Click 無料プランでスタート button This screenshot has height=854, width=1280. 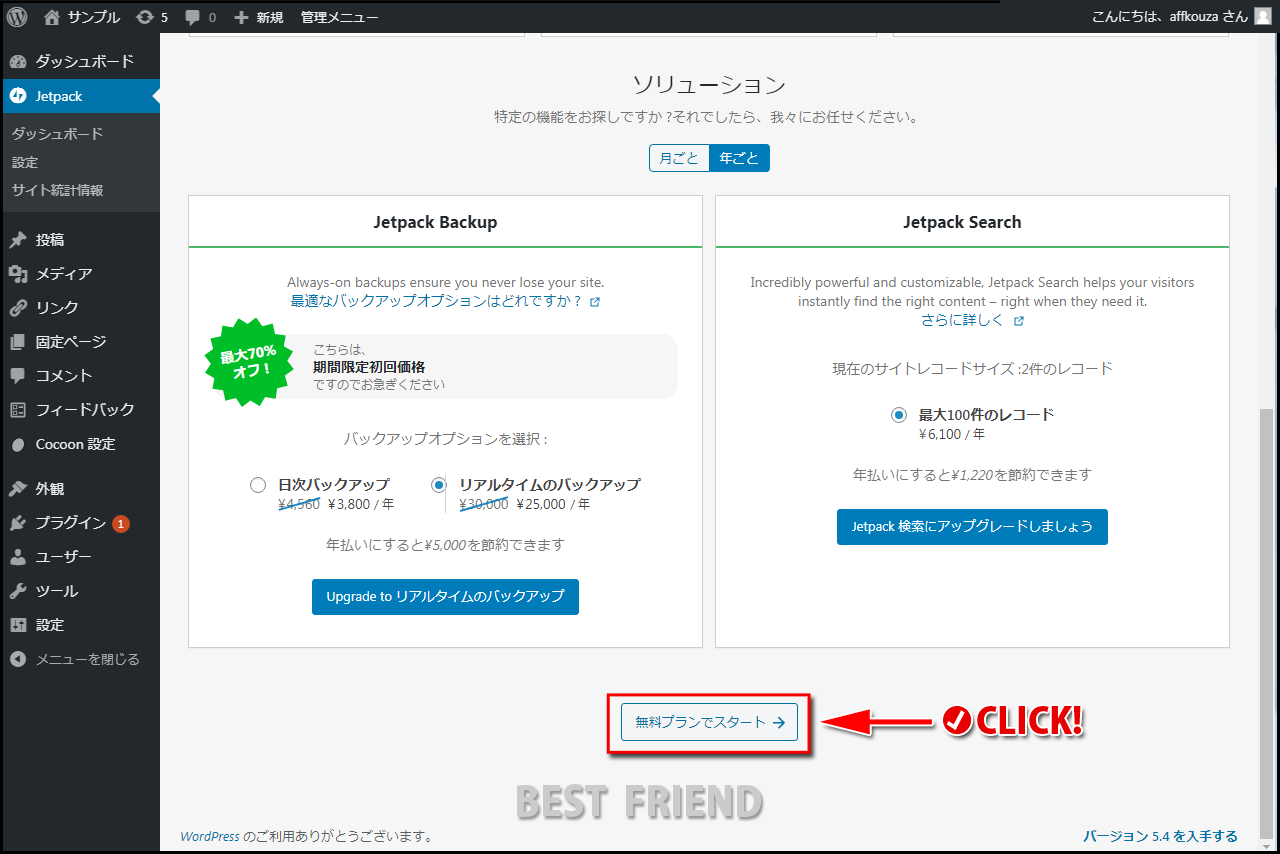pos(709,722)
